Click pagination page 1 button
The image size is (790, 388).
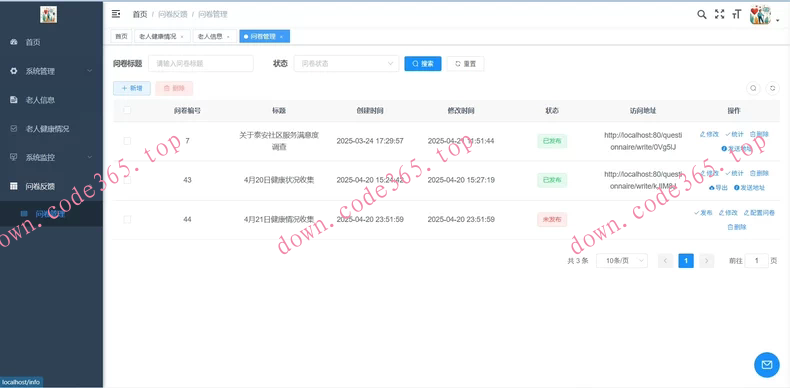(x=686, y=261)
